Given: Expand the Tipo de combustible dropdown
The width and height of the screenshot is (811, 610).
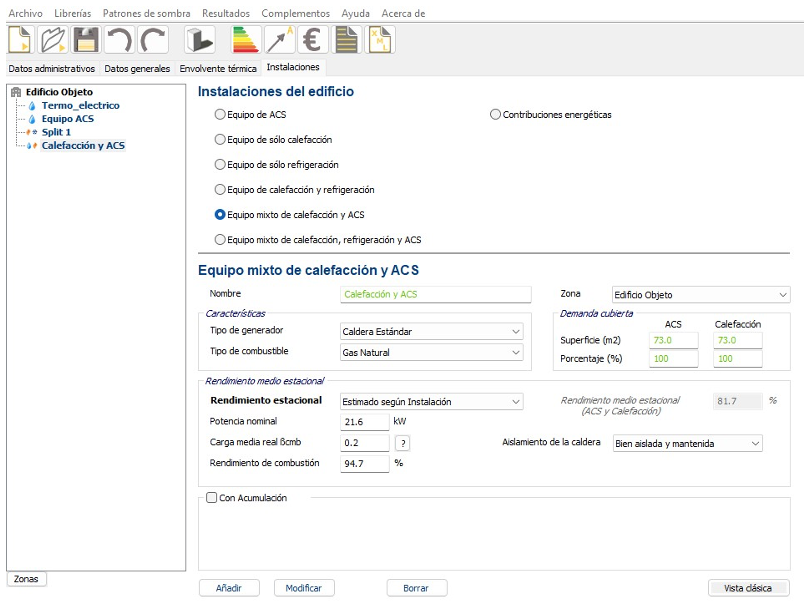Looking at the screenshot, I should tap(431, 353).
